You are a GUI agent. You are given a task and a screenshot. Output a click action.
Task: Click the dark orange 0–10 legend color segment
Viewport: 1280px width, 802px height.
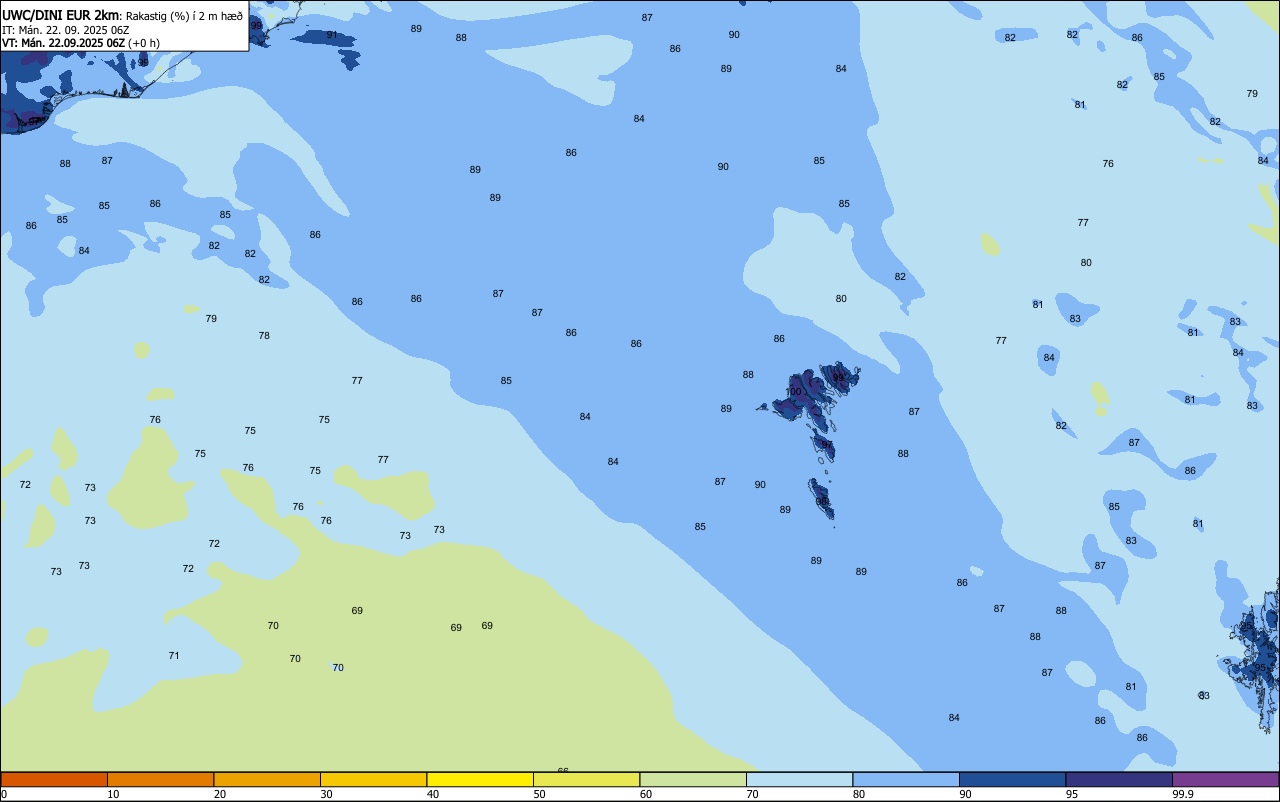click(54, 779)
